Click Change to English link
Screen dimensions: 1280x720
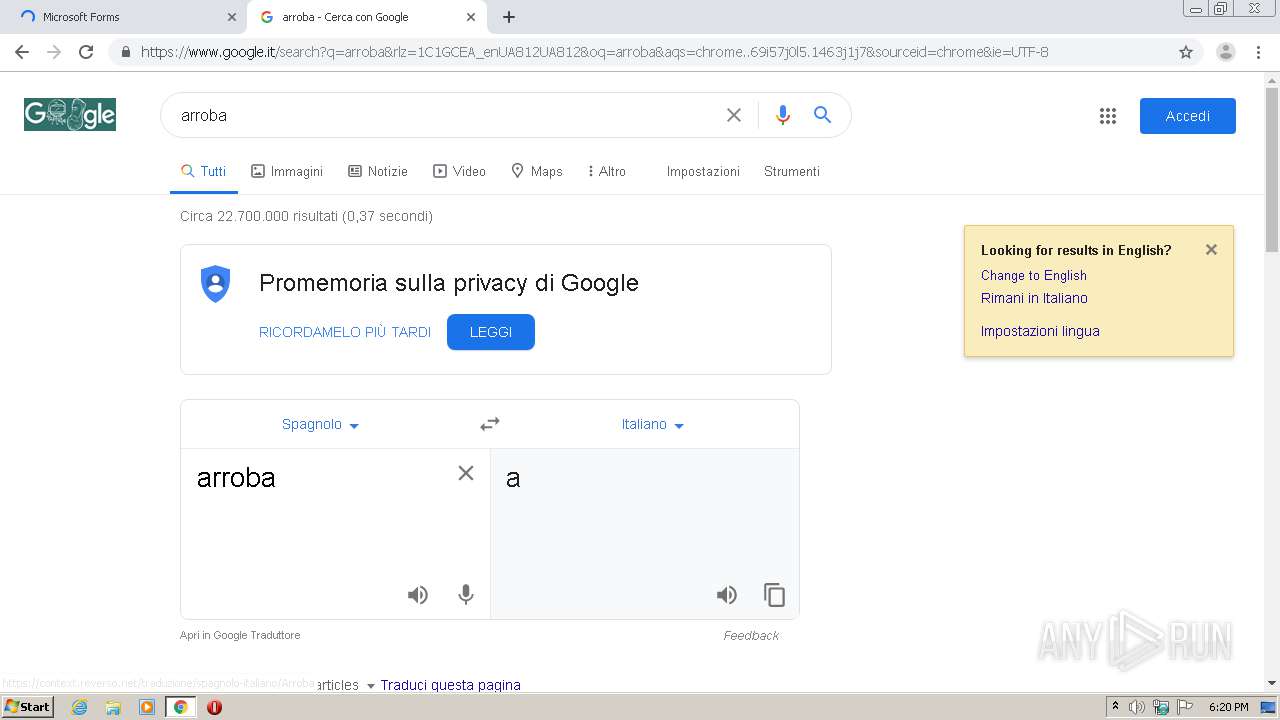tap(1033, 275)
